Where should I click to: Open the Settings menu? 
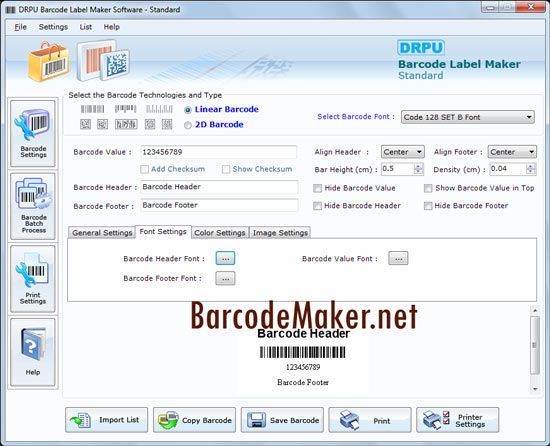click(53, 27)
